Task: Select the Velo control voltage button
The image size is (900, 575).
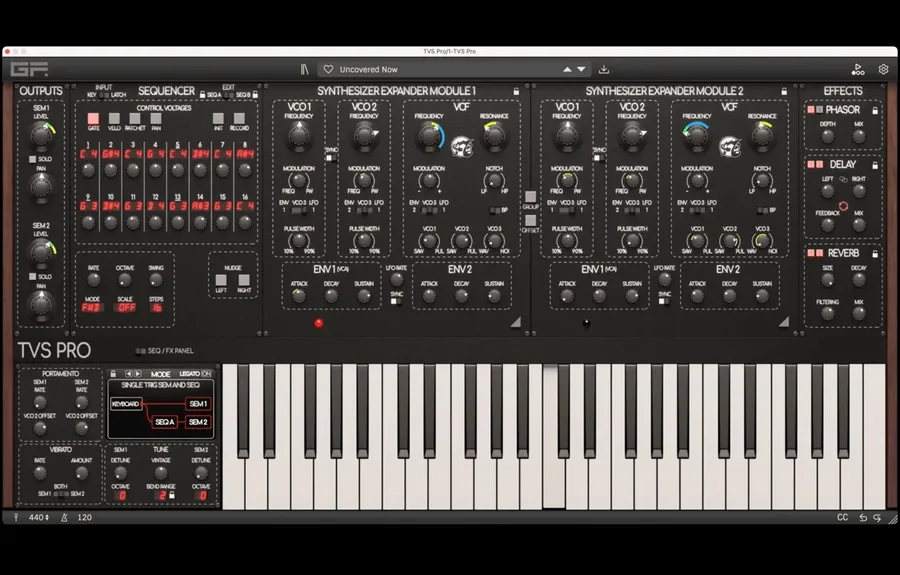Action: 114,119
